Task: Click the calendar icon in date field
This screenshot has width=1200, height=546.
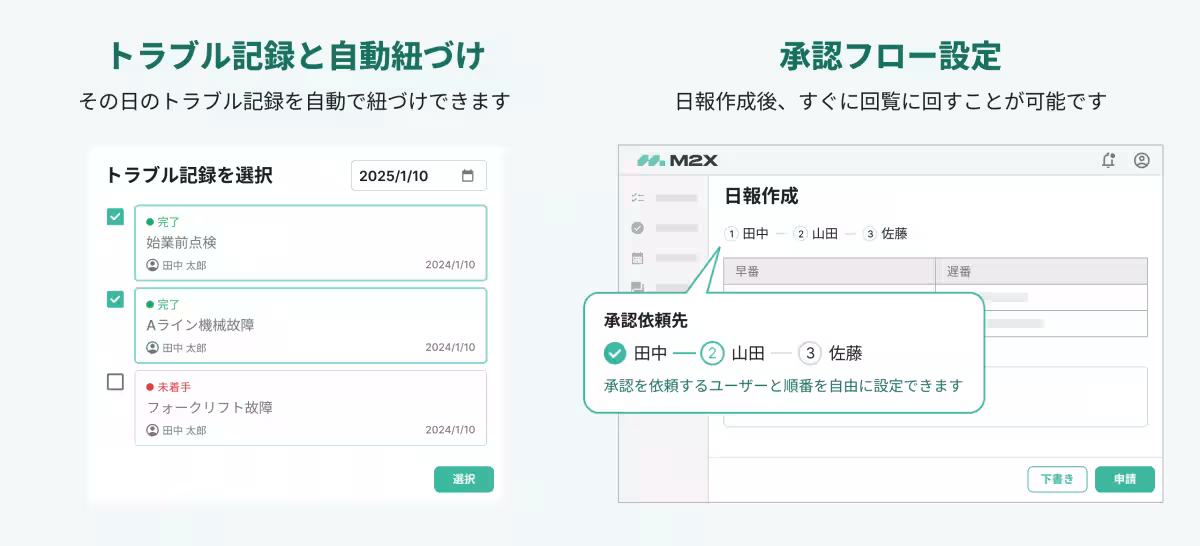Action: [x=467, y=176]
